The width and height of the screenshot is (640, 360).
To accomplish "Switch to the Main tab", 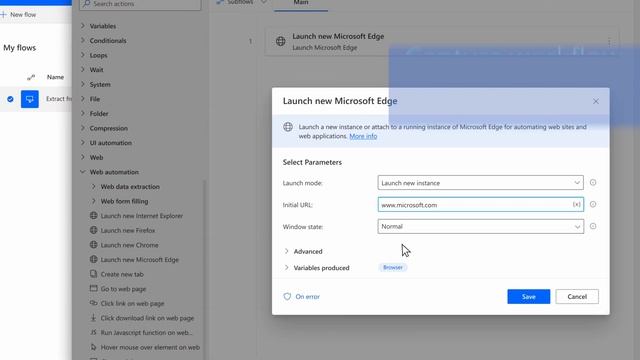I will [301, 3].
